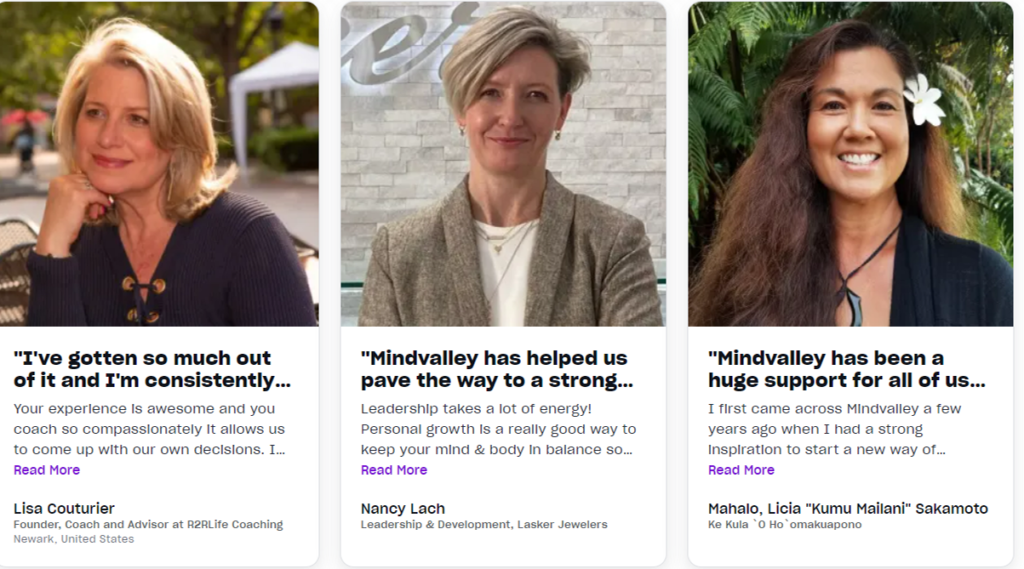Select the name Nancy Lach
This screenshot has width=1024, height=569.
point(403,508)
